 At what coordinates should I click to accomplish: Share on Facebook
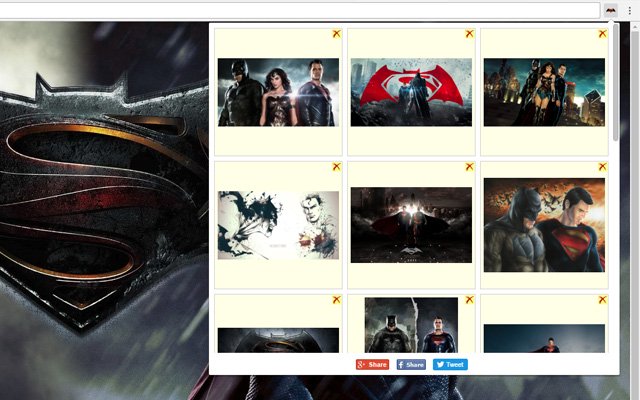(411, 364)
